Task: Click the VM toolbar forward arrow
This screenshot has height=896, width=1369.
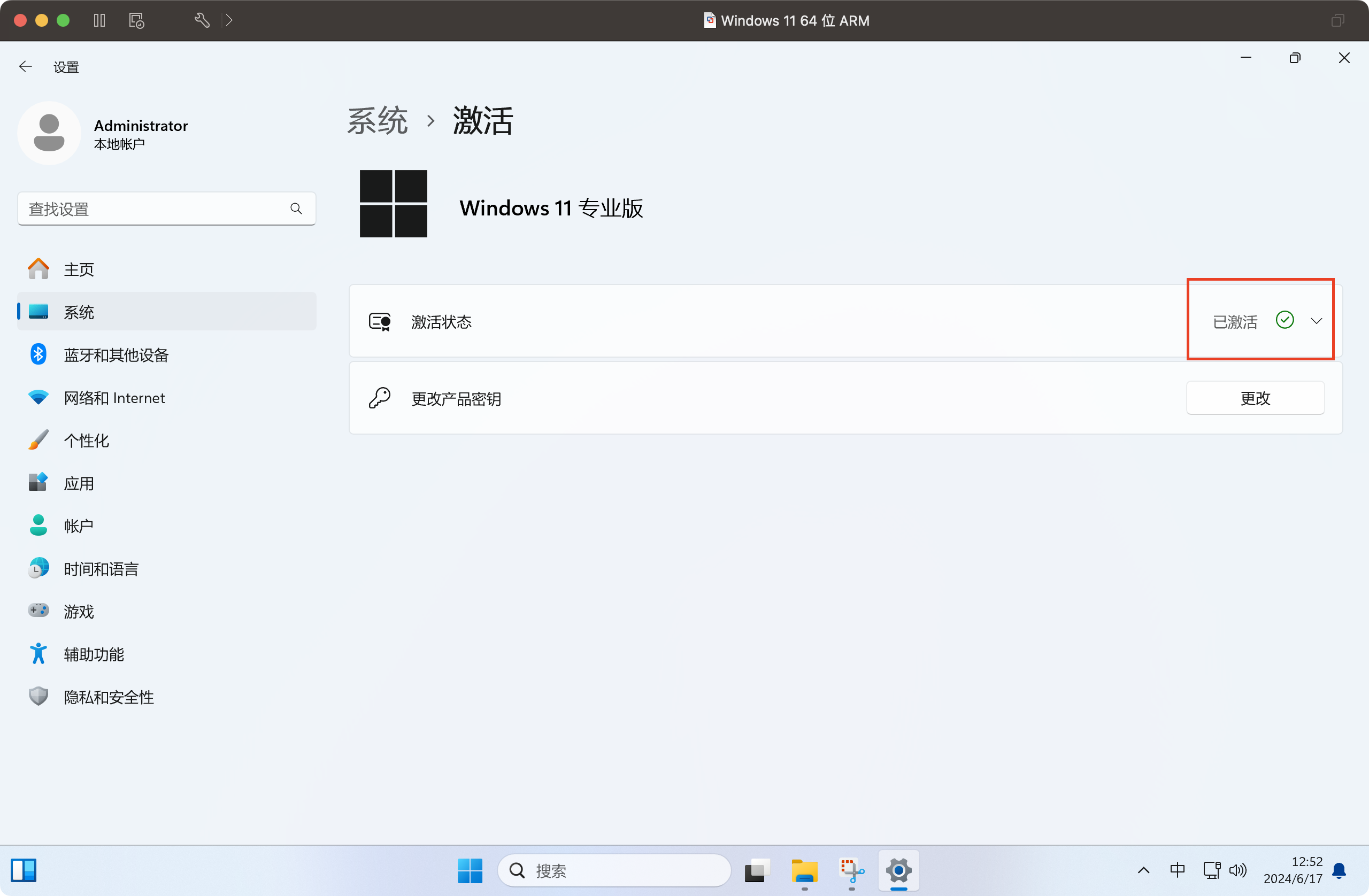Action: (x=229, y=21)
